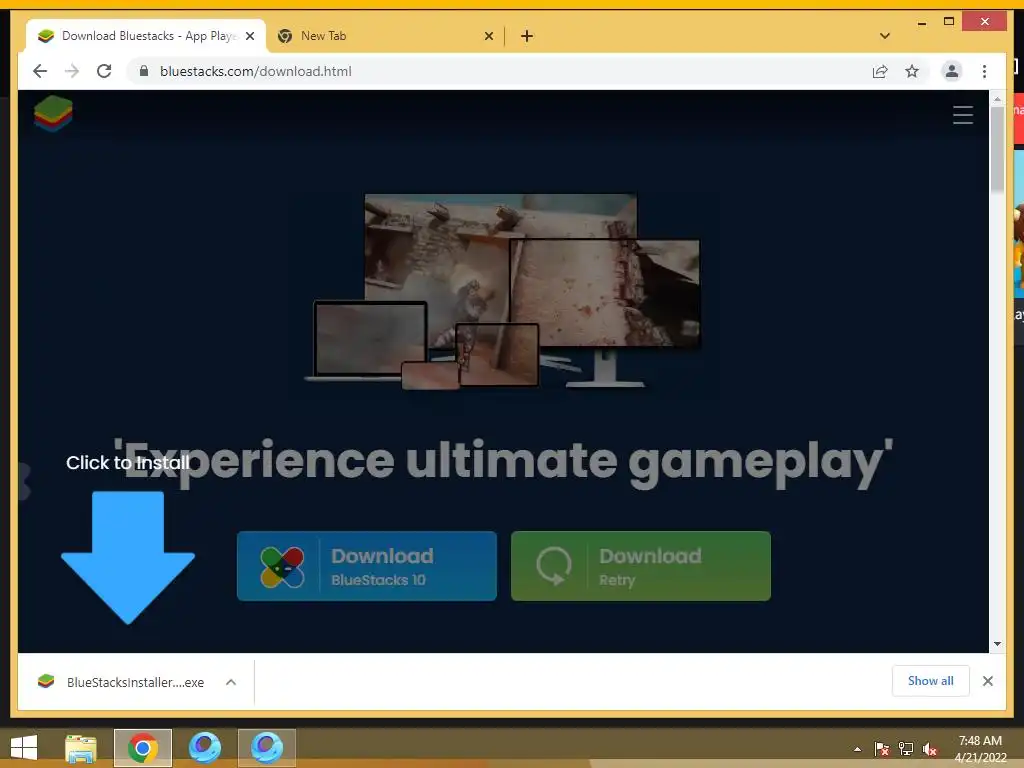Close the downloads bar
This screenshot has width=1024, height=768.
[x=987, y=681]
